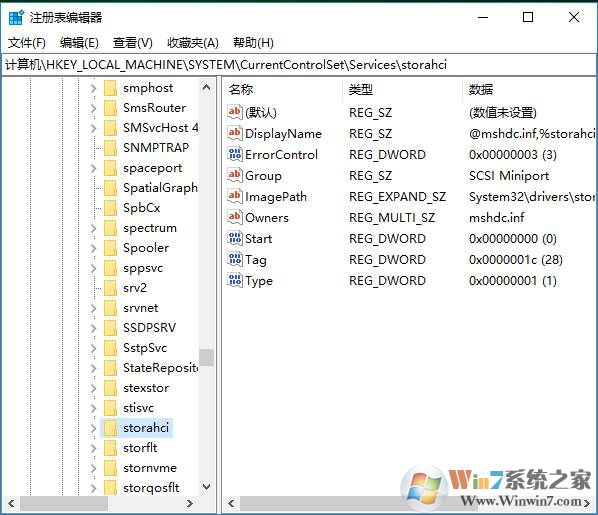Click values pane horizontal scroll left arrow
598x515 pixels.
coord(231,504)
